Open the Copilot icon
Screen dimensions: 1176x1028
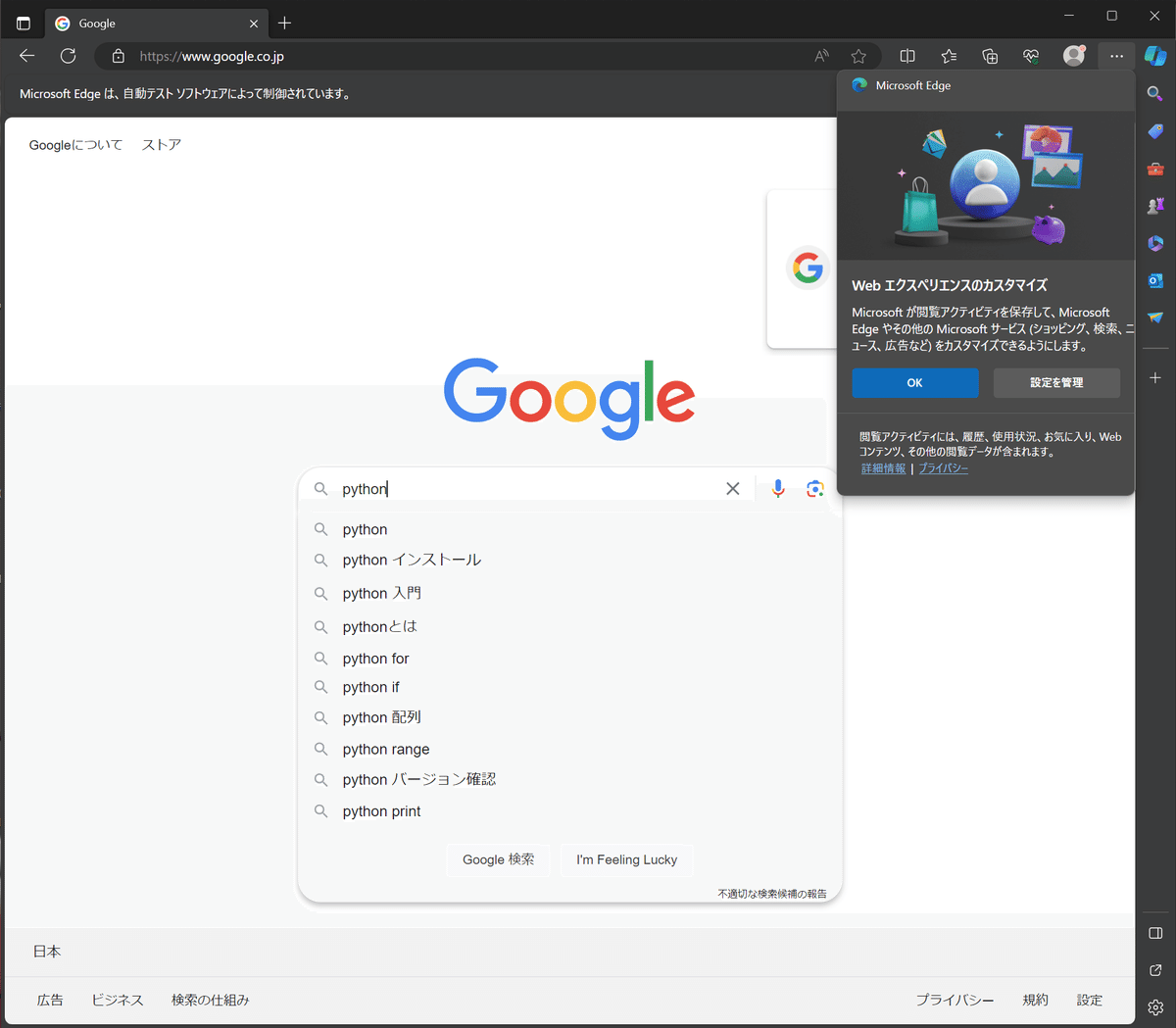pos(1155,56)
